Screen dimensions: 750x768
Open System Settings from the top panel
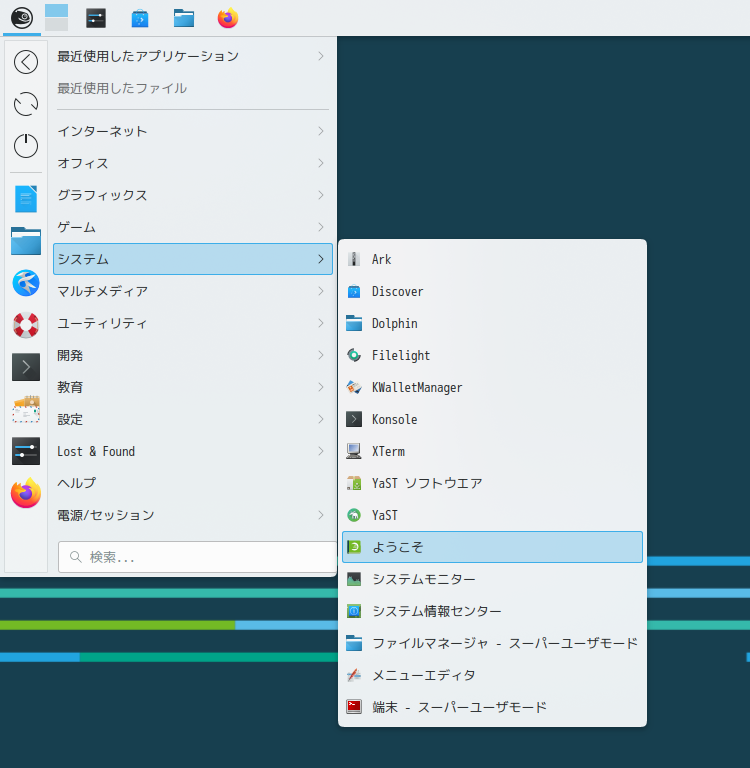tap(96, 19)
